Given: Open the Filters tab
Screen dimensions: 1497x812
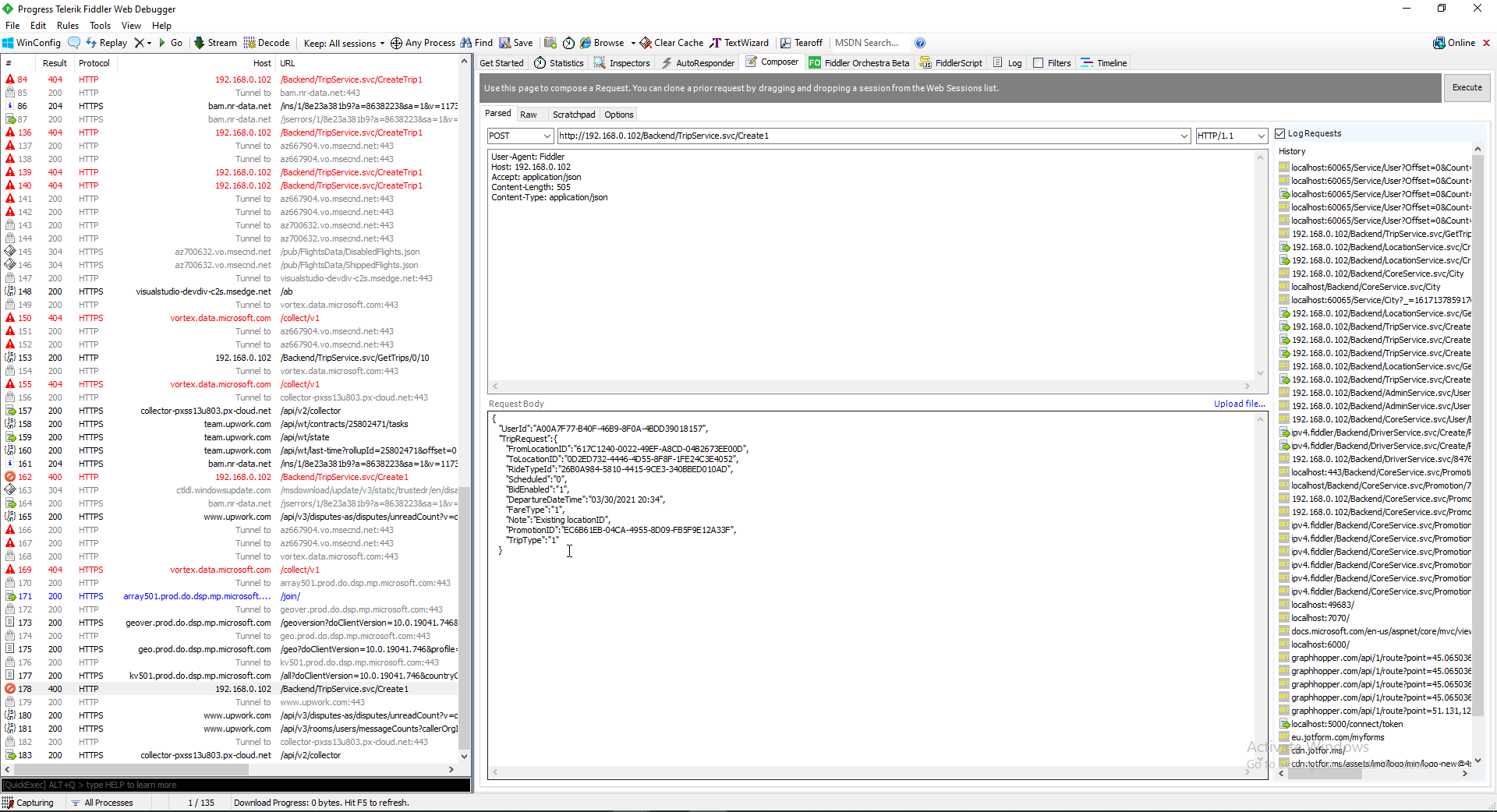Looking at the screenshot, I should (x=1052, y=63).
